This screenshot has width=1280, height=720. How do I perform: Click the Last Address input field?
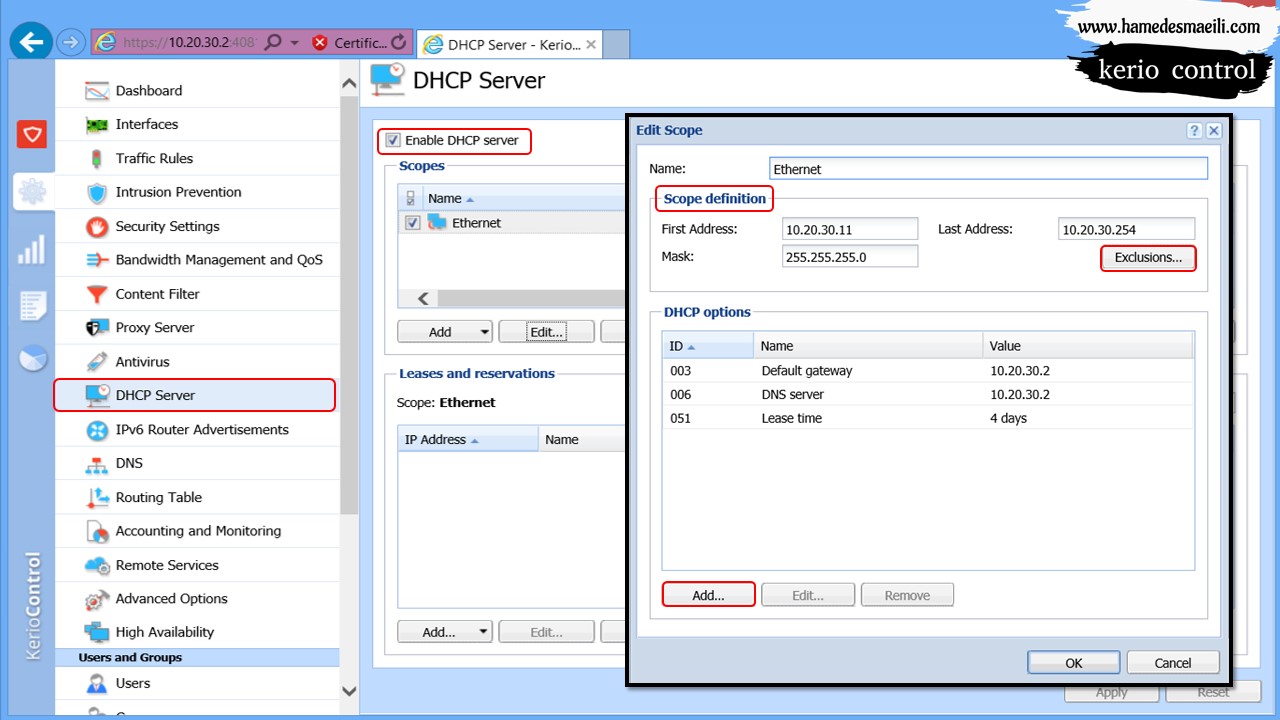[1126, 229]
